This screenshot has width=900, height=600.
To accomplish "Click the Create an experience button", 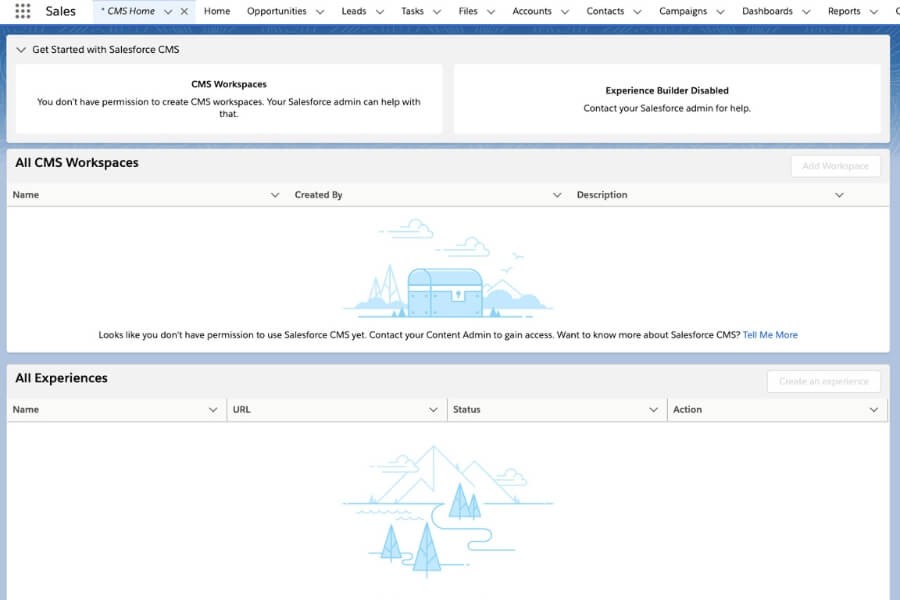I will (x=822, y=381).
